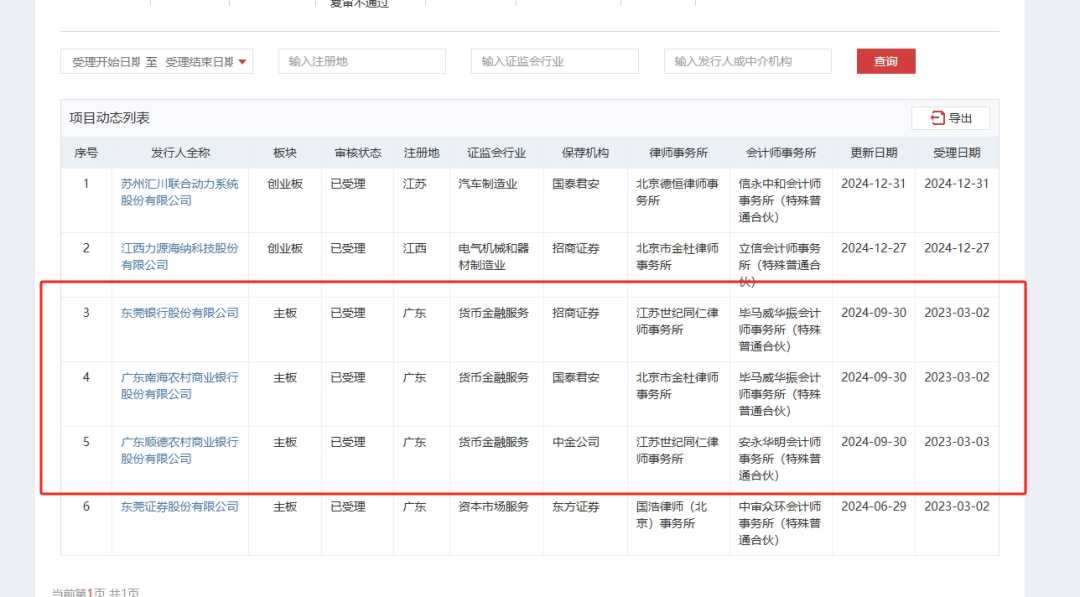The width and height of the screenshot is (1080, 597).
Task: Open 江西力源海纳科技股份有限公司 link
Action: 179,257
